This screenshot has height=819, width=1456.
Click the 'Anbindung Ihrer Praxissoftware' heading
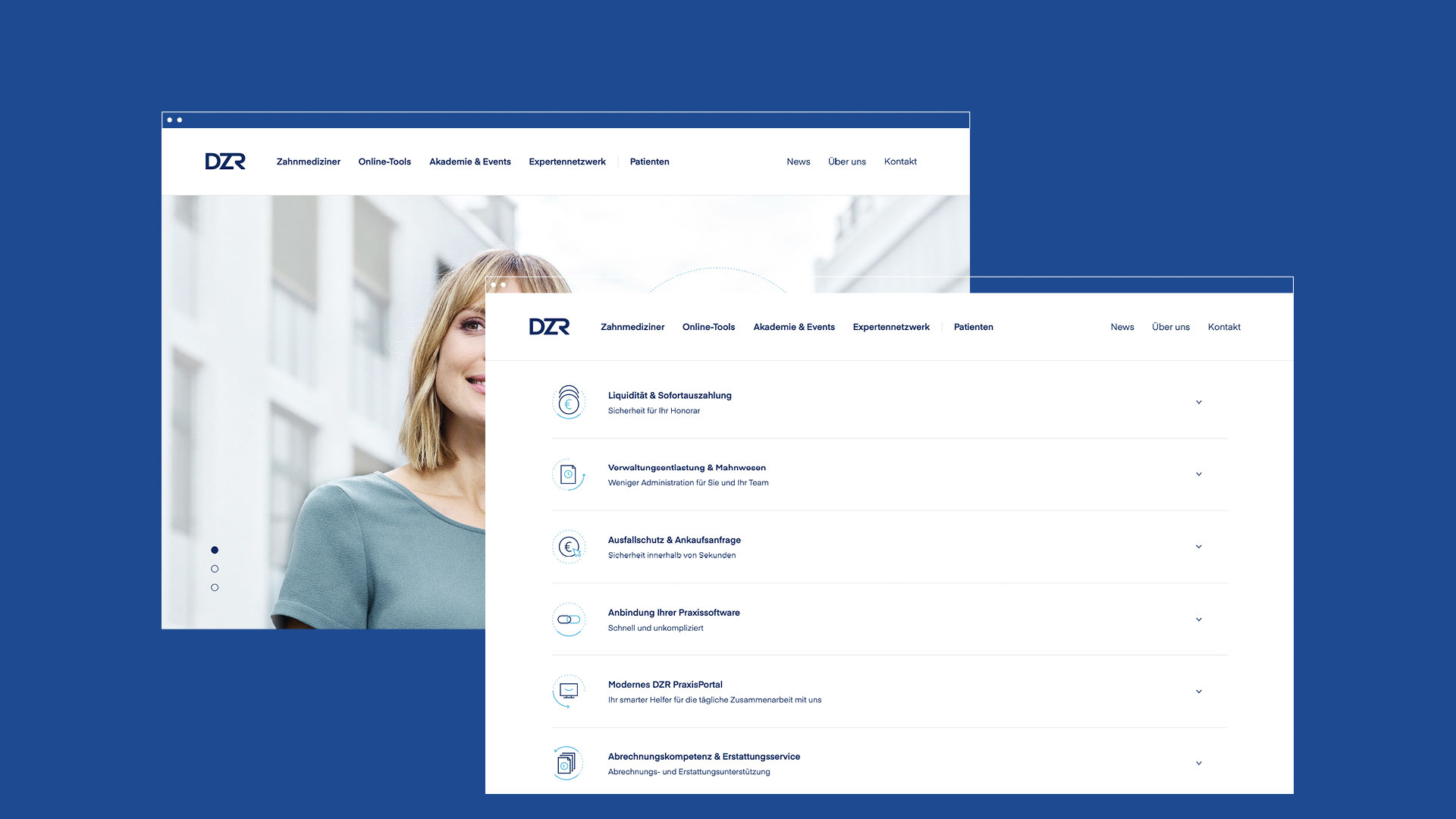(673, 613)
